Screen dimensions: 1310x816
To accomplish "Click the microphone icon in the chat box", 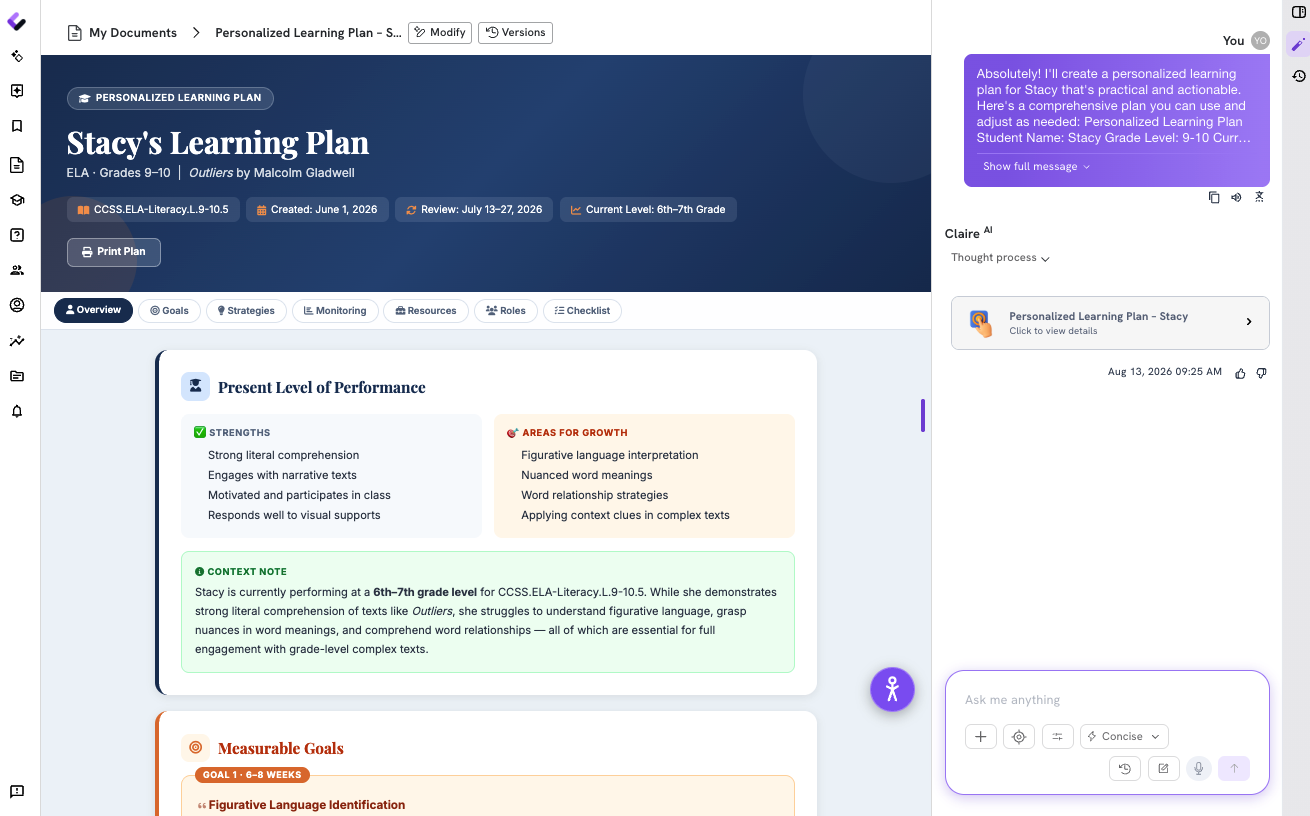I will tap(1198, 768).
